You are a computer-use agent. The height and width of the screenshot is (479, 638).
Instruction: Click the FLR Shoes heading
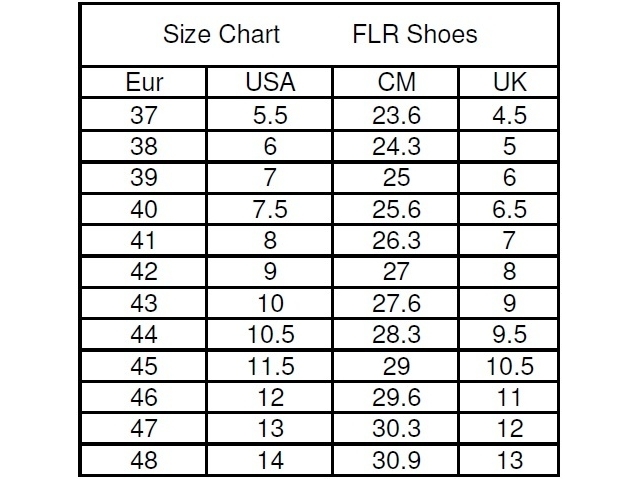coord(415,34)
